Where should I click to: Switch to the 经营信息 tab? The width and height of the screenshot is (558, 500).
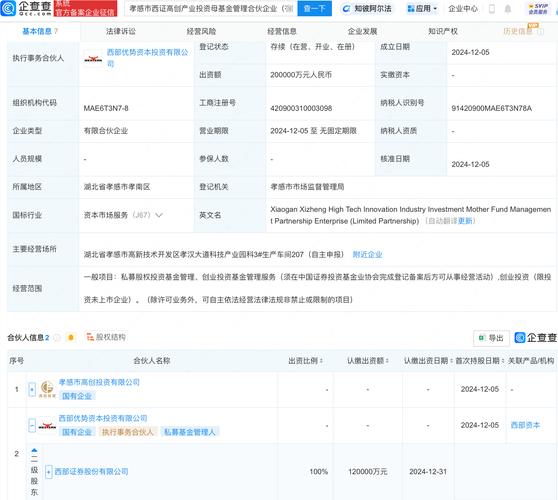[x=282, y=31]
